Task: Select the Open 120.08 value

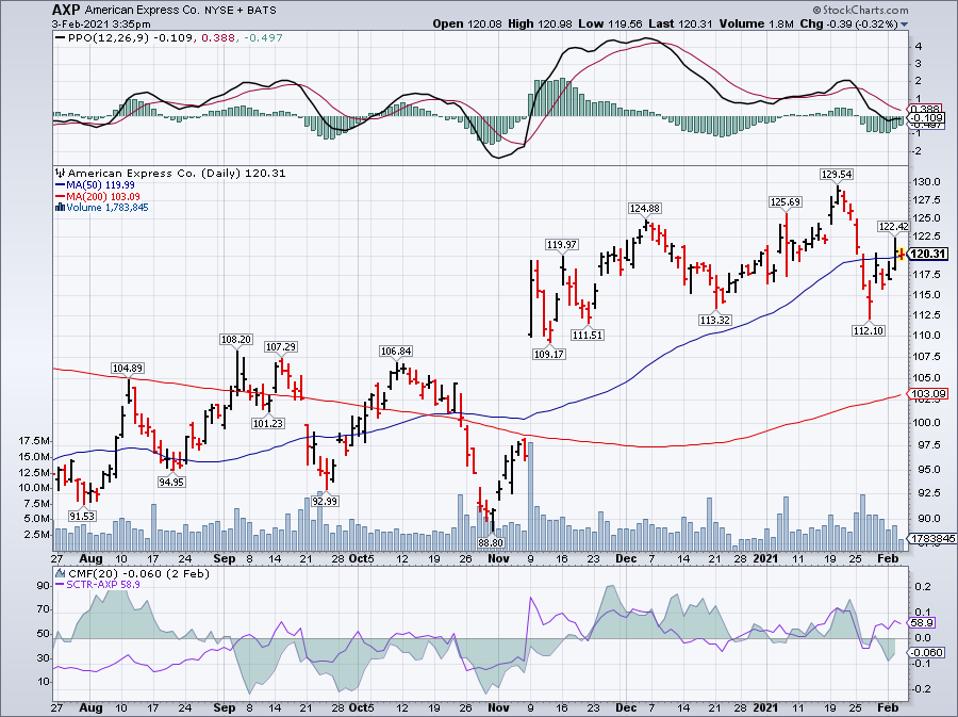Action: pyautogui.click(x=467, y=24)
